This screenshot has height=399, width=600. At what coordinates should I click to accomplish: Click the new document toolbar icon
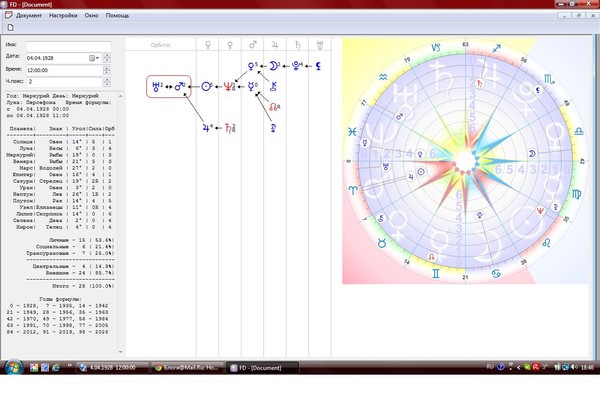coord(10,27)
